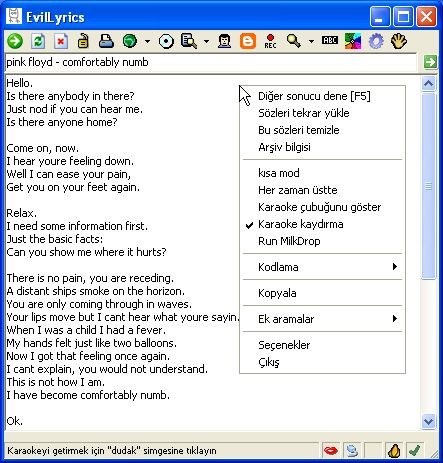Click the green checkmark status bar button

[x=414, y=451]
